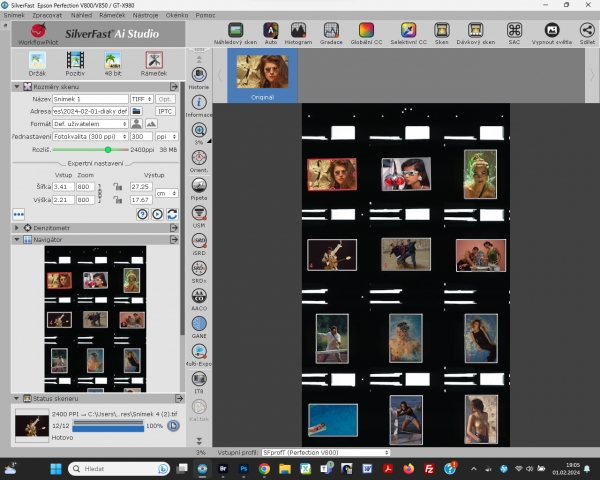Screen dimensions: 600x480
Task: Start a Náhledový sken preview scan
Action: click(235, 34)
